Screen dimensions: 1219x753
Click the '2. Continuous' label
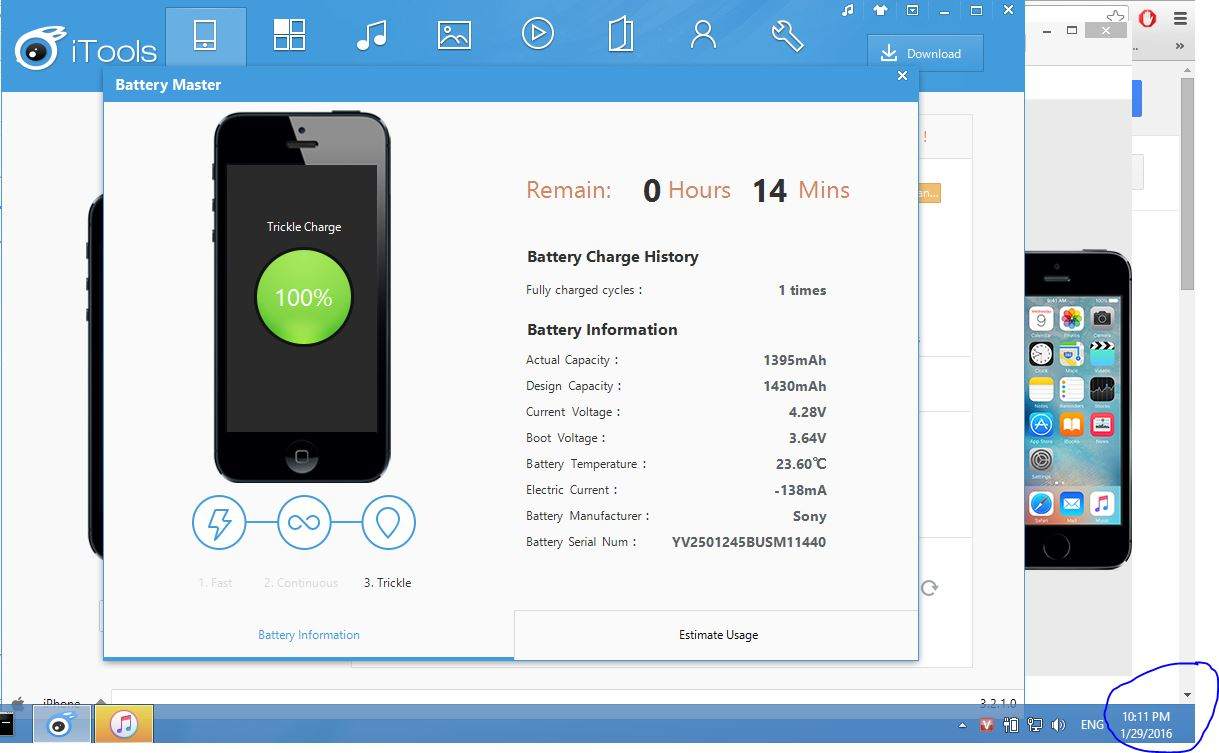[x=301, y=583]
